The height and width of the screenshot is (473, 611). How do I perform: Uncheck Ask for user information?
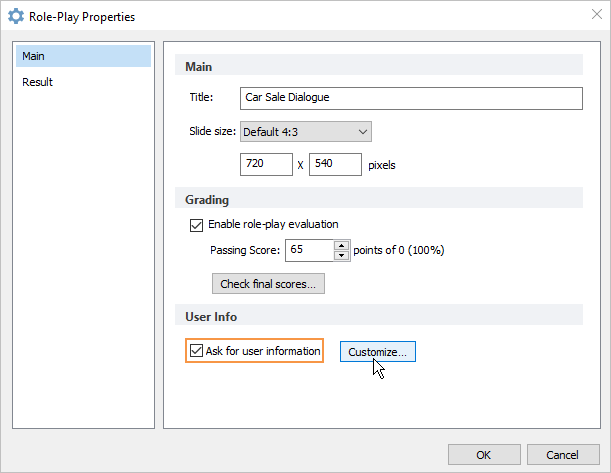[196, 351]
